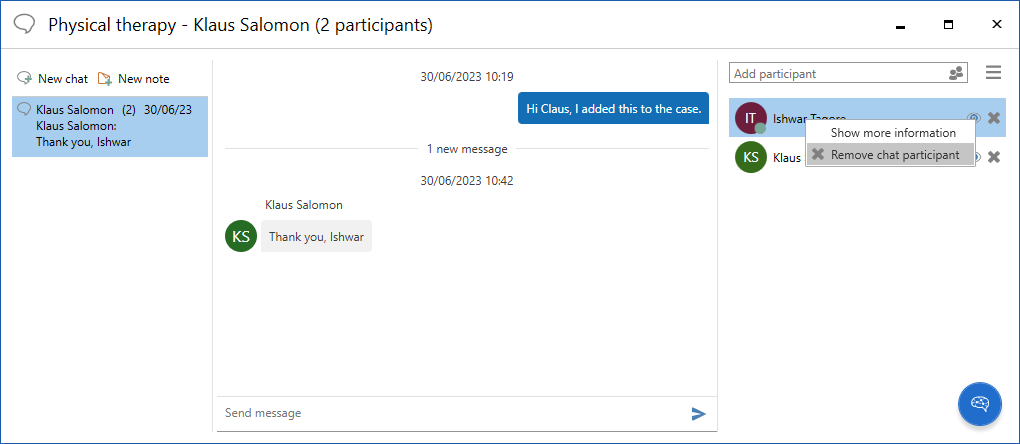1020x444 pixels.
Task: Click the 'Hi Claus' blue message bubble
Action: pos(613,108)
